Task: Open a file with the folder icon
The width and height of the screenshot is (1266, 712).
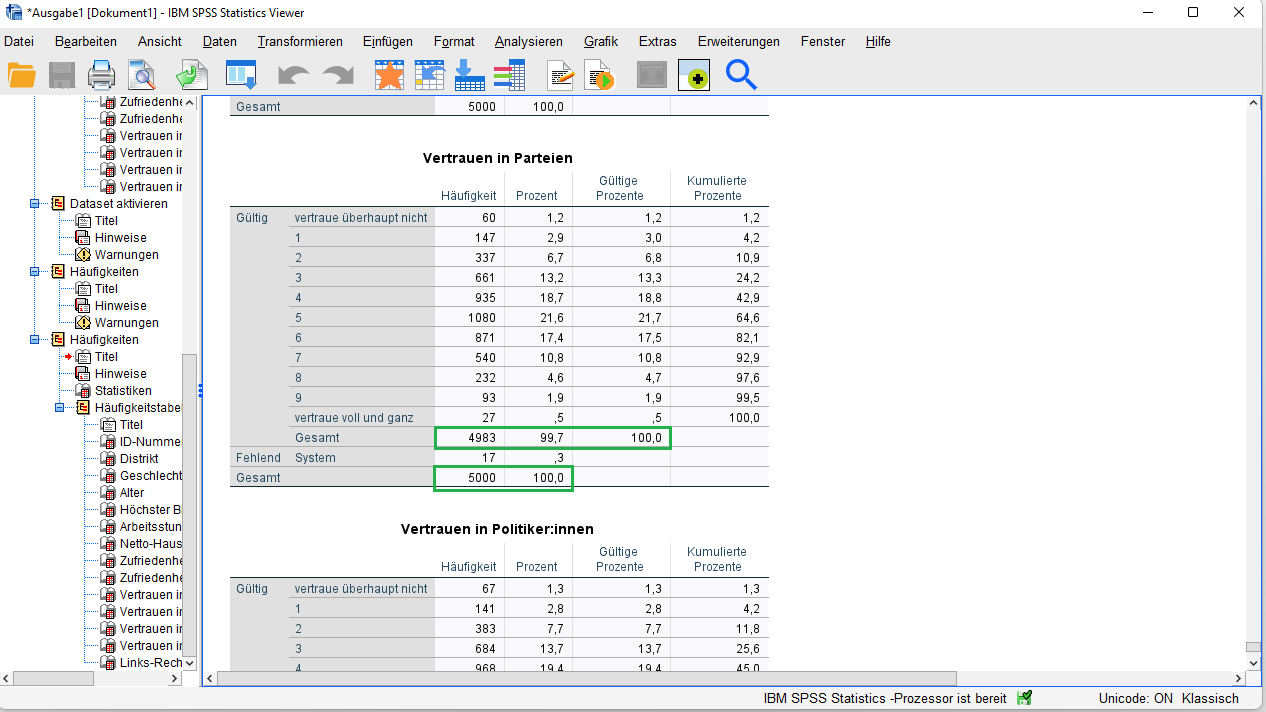Action: click(x=21, y=75)
